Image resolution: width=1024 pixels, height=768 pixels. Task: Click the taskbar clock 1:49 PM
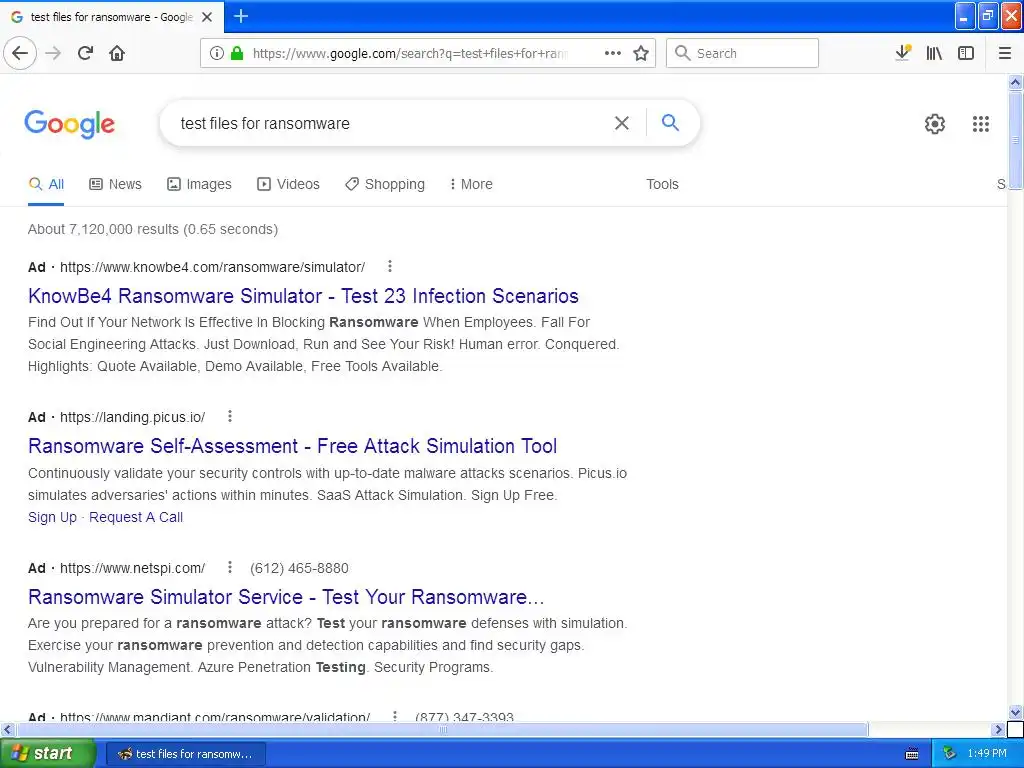point(987,754)
